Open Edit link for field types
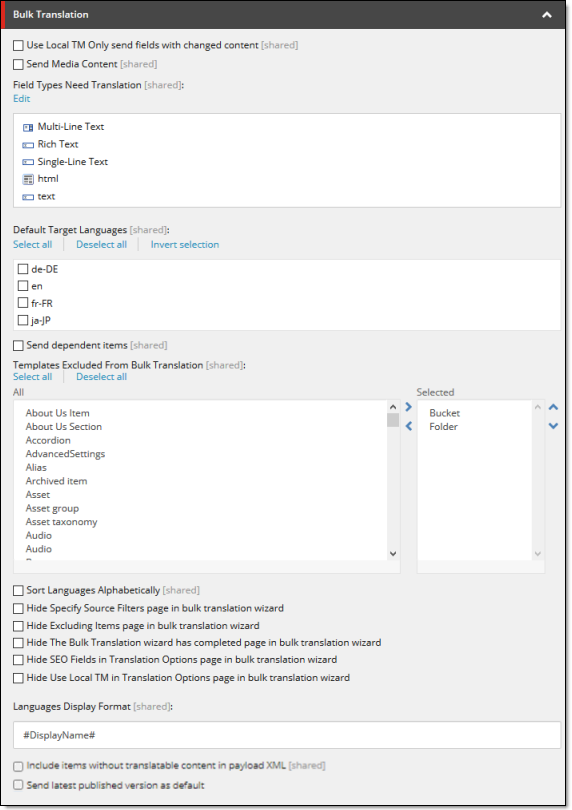Image resolution: width=572 pixels, height=810 pixels. [x=22, y=99]
